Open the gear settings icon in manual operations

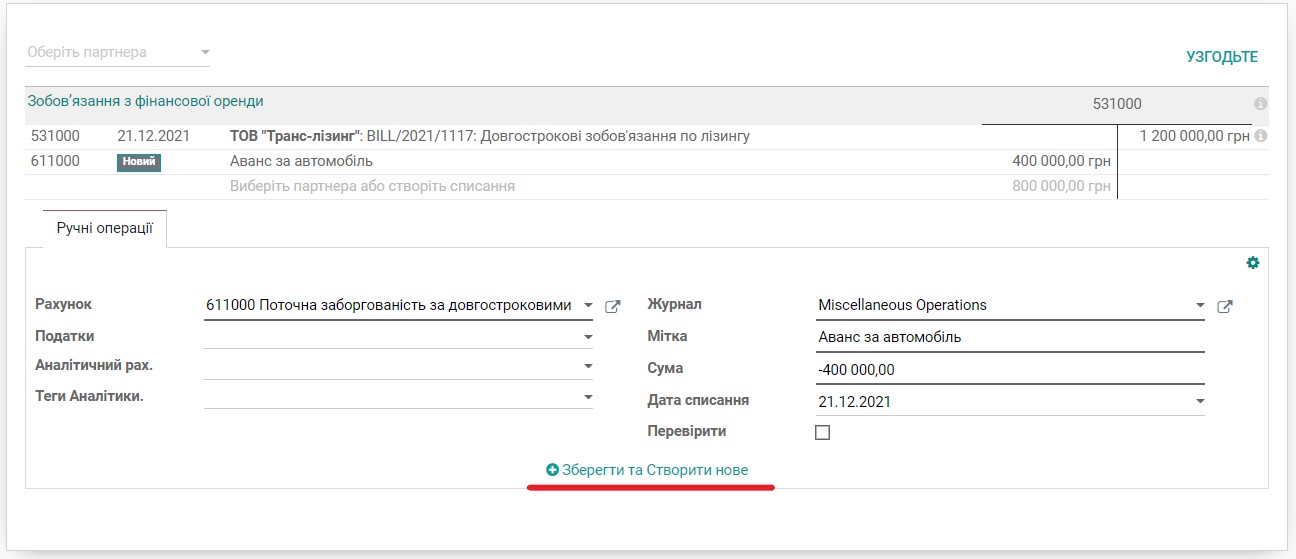click(1252, 263)
